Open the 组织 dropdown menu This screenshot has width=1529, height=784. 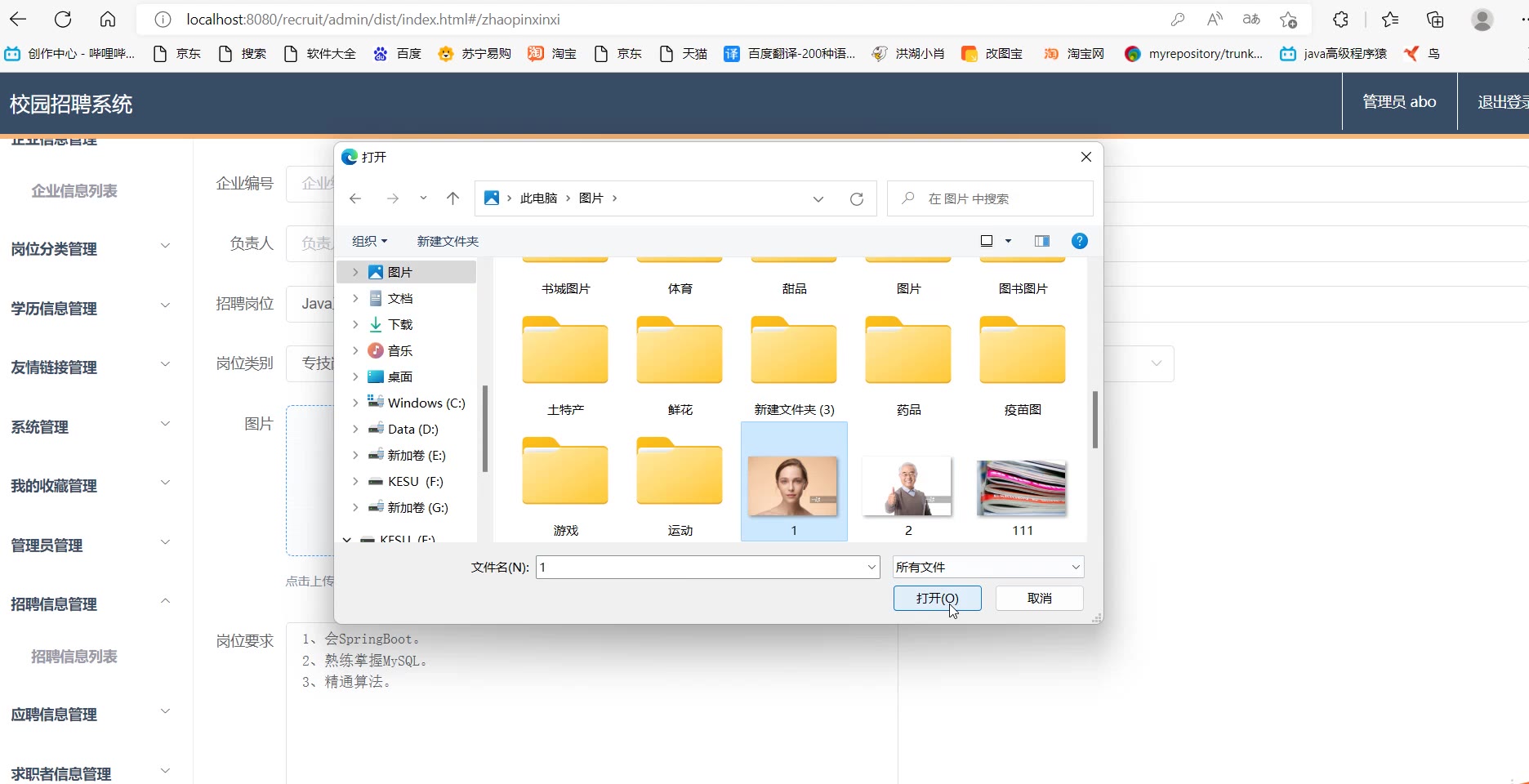pos(369,241)
